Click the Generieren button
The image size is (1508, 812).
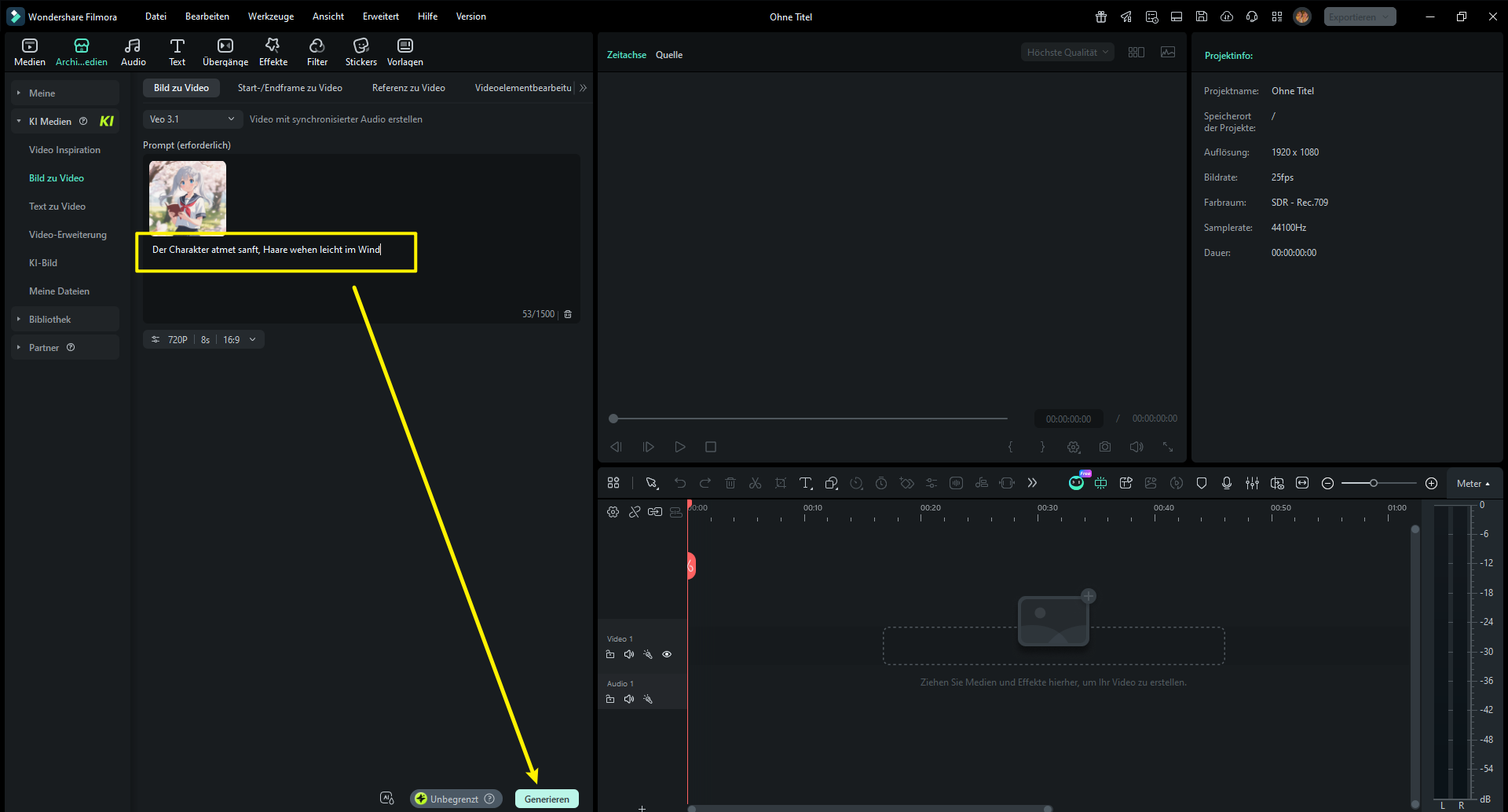(547, 799)
